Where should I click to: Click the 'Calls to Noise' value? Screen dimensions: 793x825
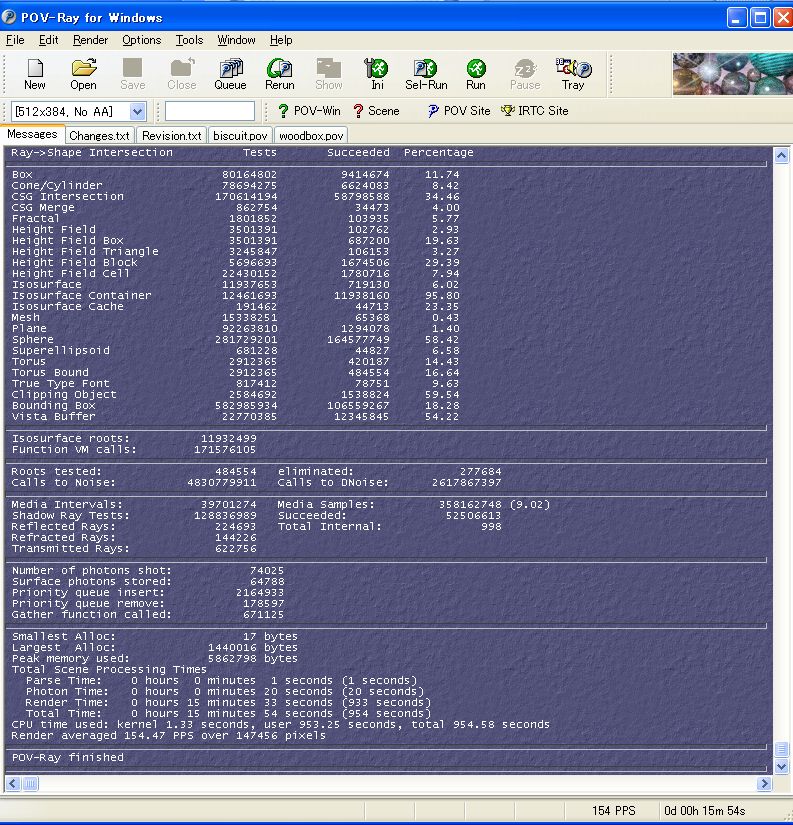222,482
